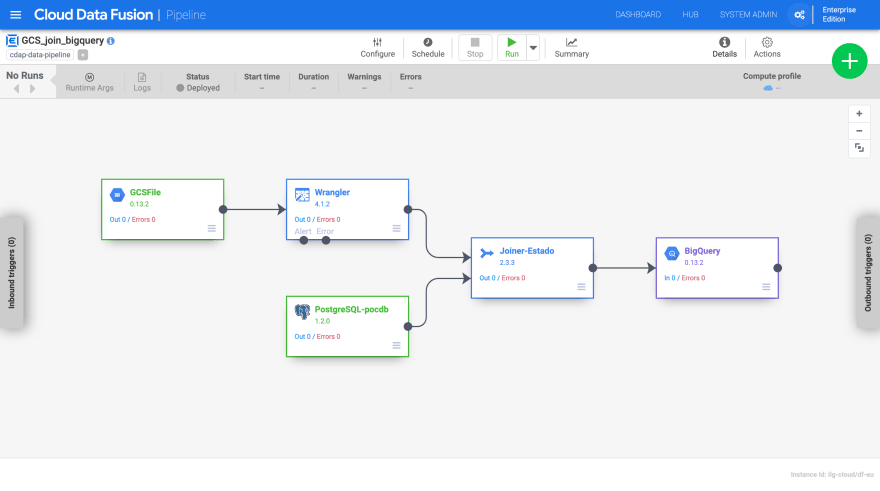
Task: Click the Deployed status indicator
Action: pyautogui.click(x=198, y=88)
